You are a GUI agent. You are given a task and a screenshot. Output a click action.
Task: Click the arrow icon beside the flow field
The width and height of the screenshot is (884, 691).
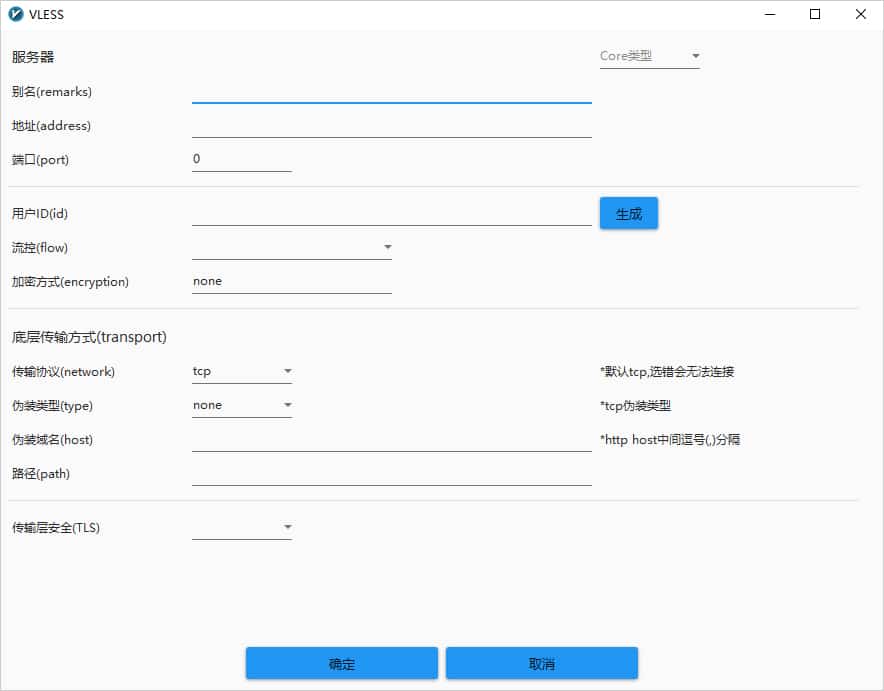click(388, 247)
